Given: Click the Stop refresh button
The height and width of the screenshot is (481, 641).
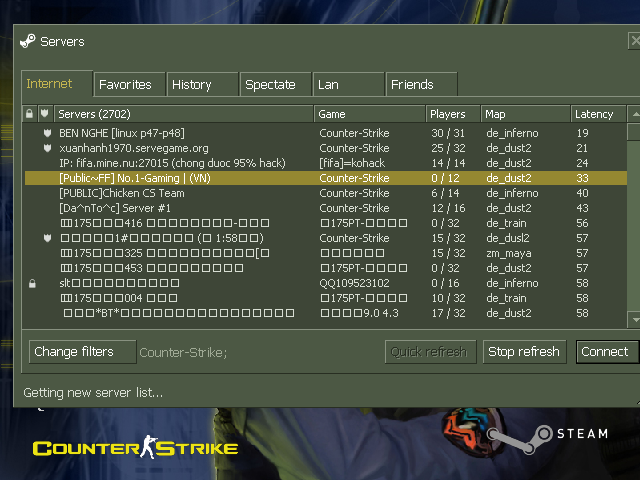Looking at the screenshot, I should (524, 351).
